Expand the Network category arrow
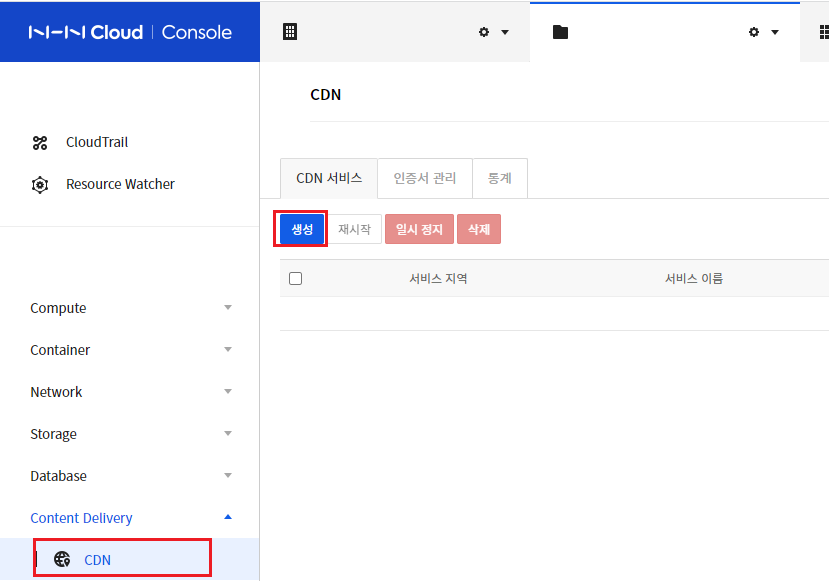 tap(228, 392)
